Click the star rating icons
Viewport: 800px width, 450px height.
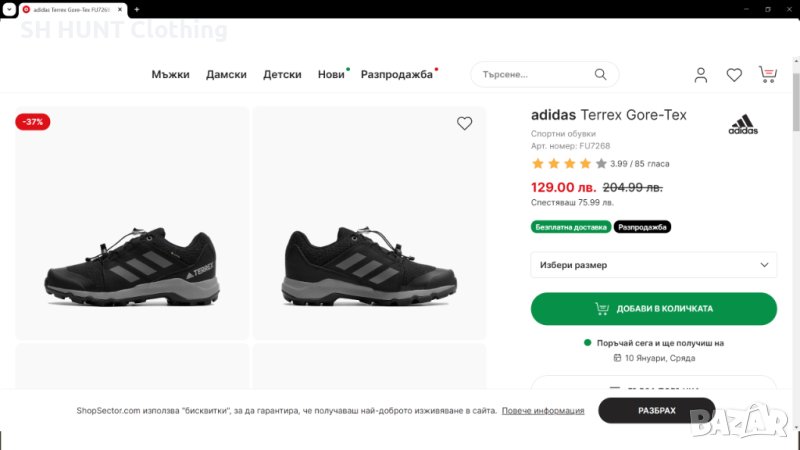click(568, 163)
